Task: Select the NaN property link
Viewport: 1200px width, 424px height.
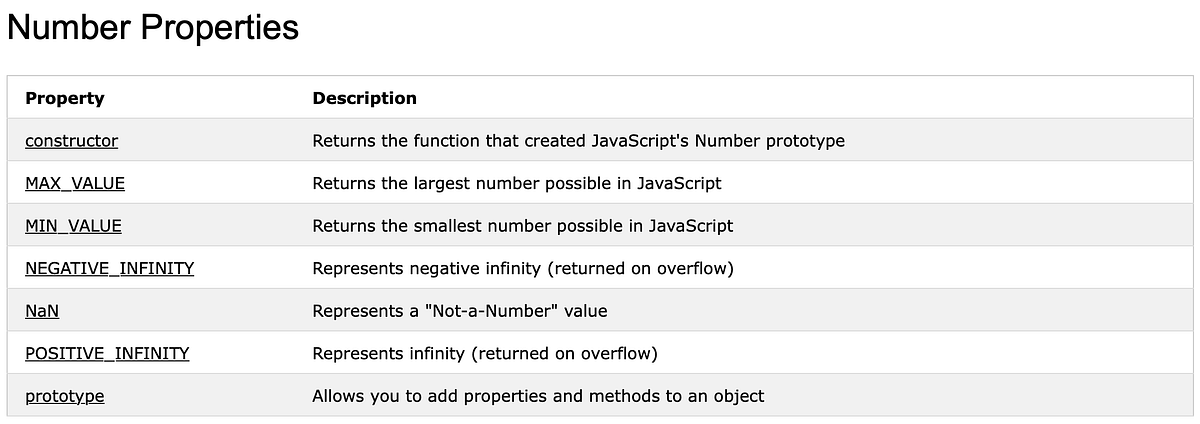Action: pyautogui.click(x=42, y=311)
